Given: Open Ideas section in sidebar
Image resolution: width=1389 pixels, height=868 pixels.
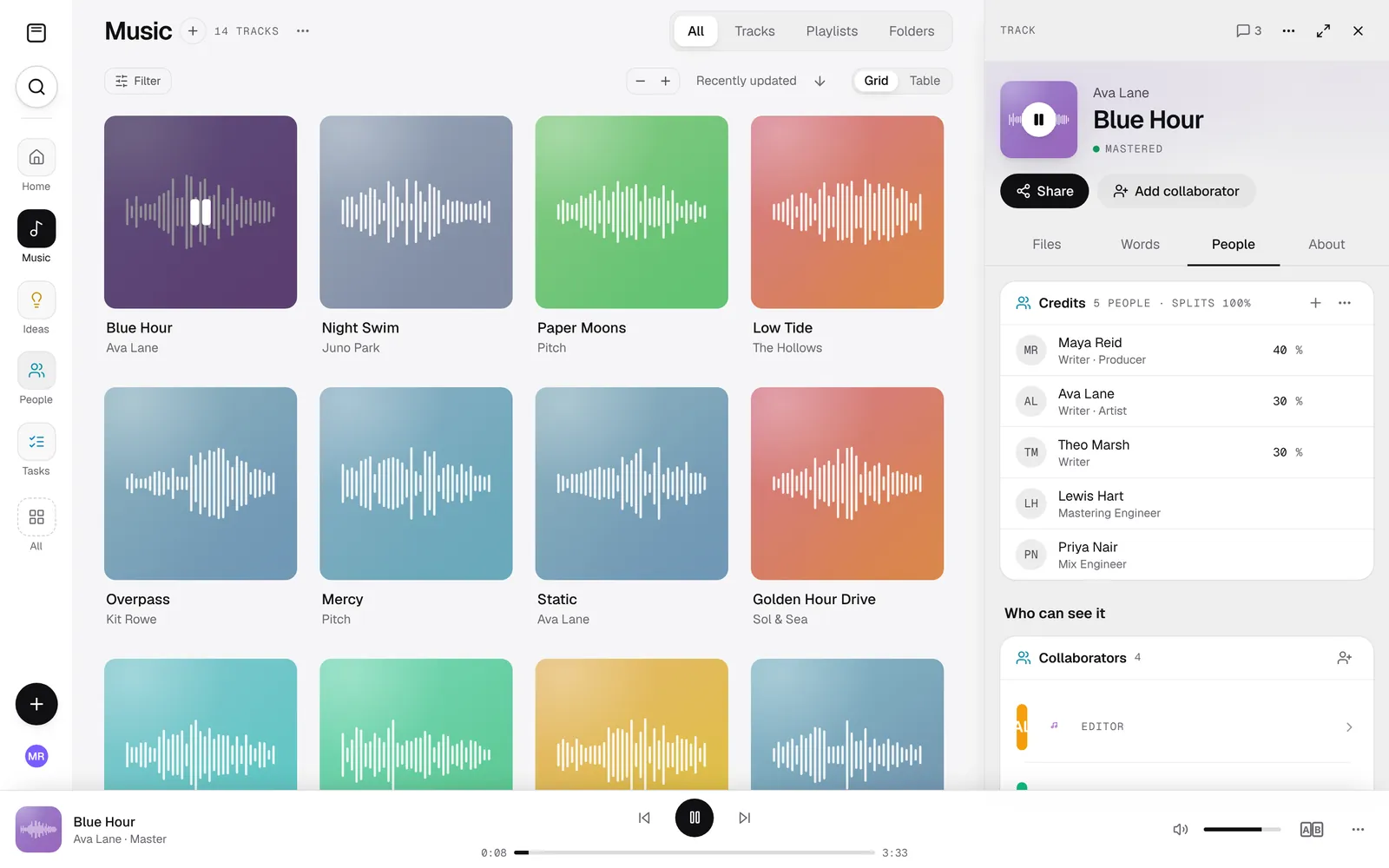Looking at the screenshot, I should (x=36, y=308).
